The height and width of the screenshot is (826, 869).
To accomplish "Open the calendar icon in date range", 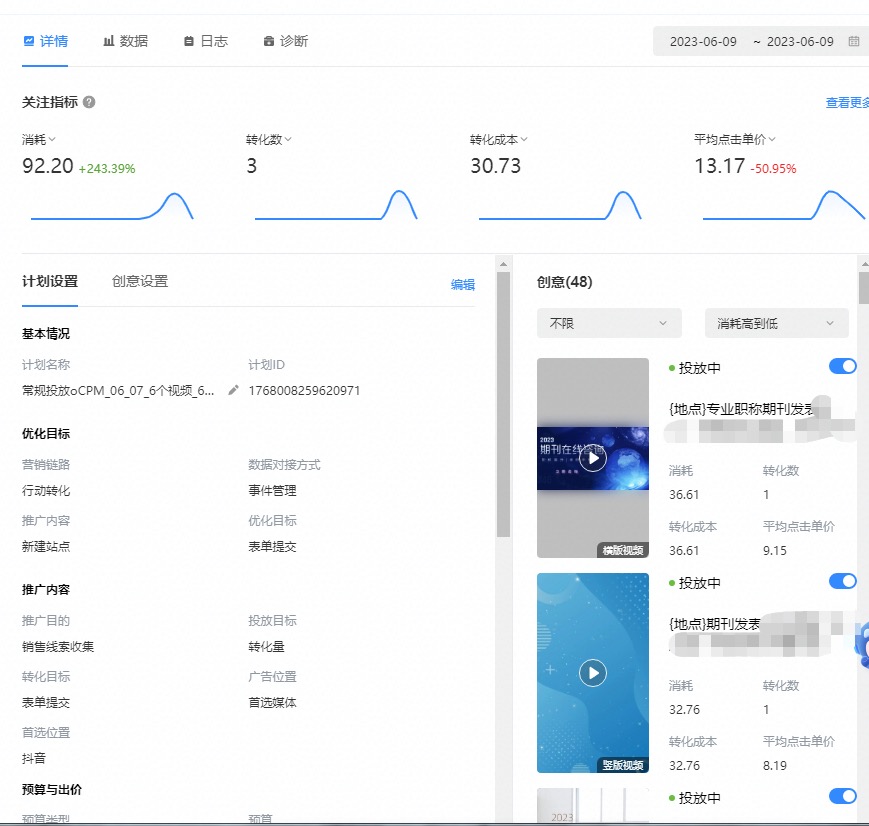I will tap(854, 42).
